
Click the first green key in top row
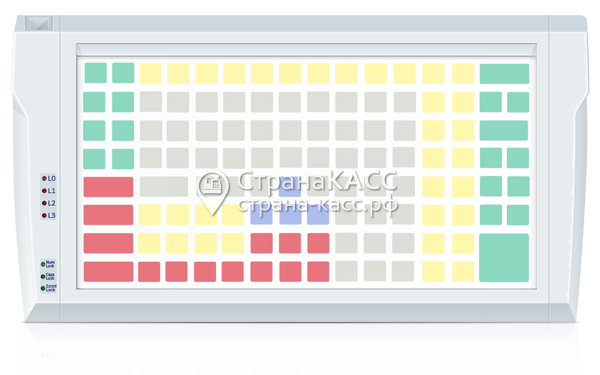click(96, 73)
